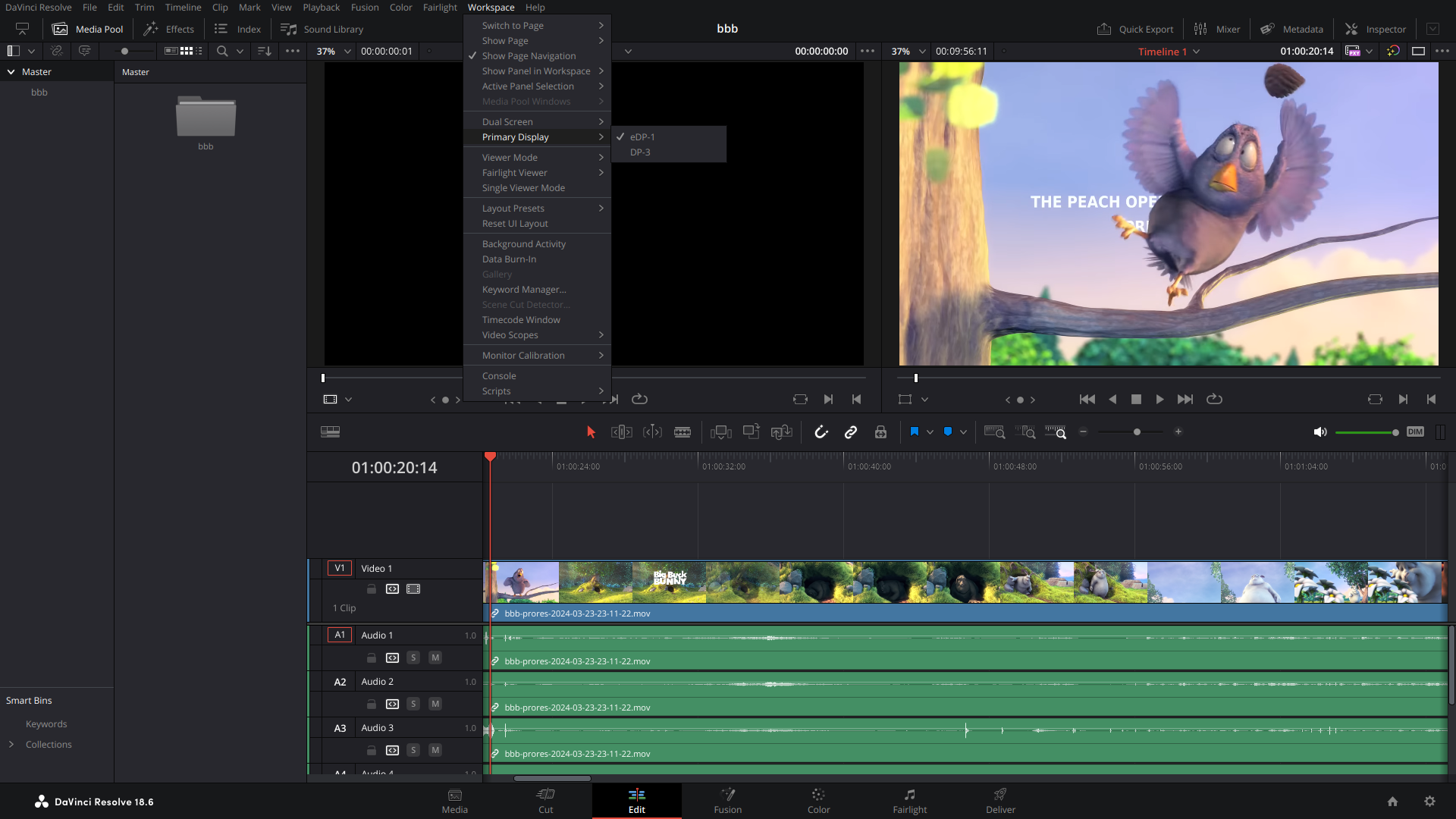Image resolution: width=1456 pixels, height=819 pixels.
Task: Open flag color dropdown arrow
Action: point(930,432)
